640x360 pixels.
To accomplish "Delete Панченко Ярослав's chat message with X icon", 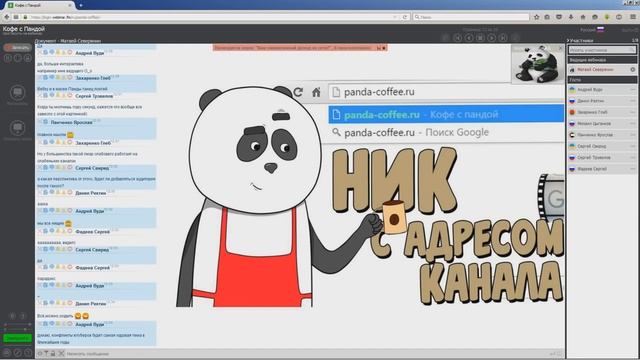I will click(x=40, y=122).
